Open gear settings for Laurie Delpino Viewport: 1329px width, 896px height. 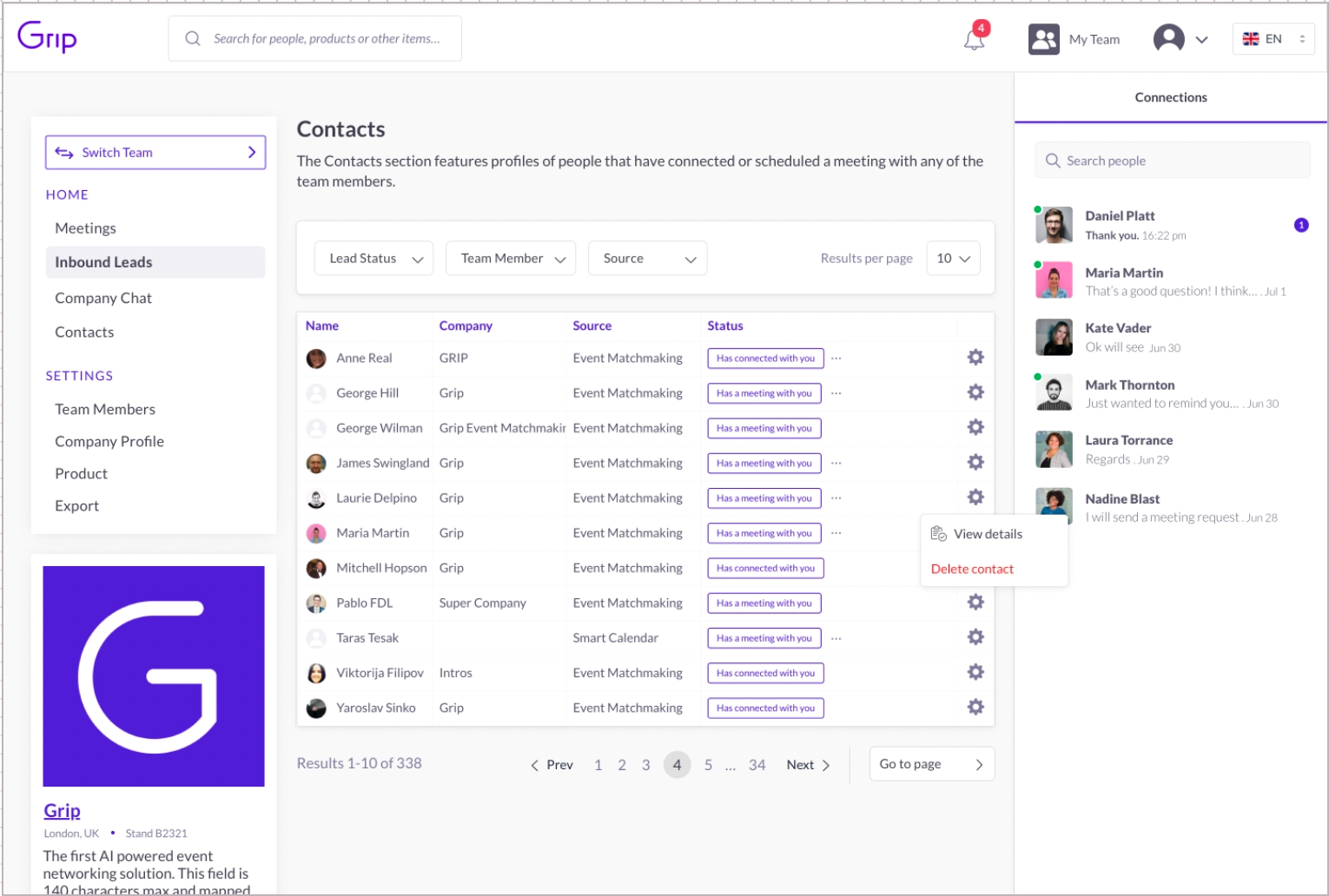pyautogui.click(x=975, y=497)
